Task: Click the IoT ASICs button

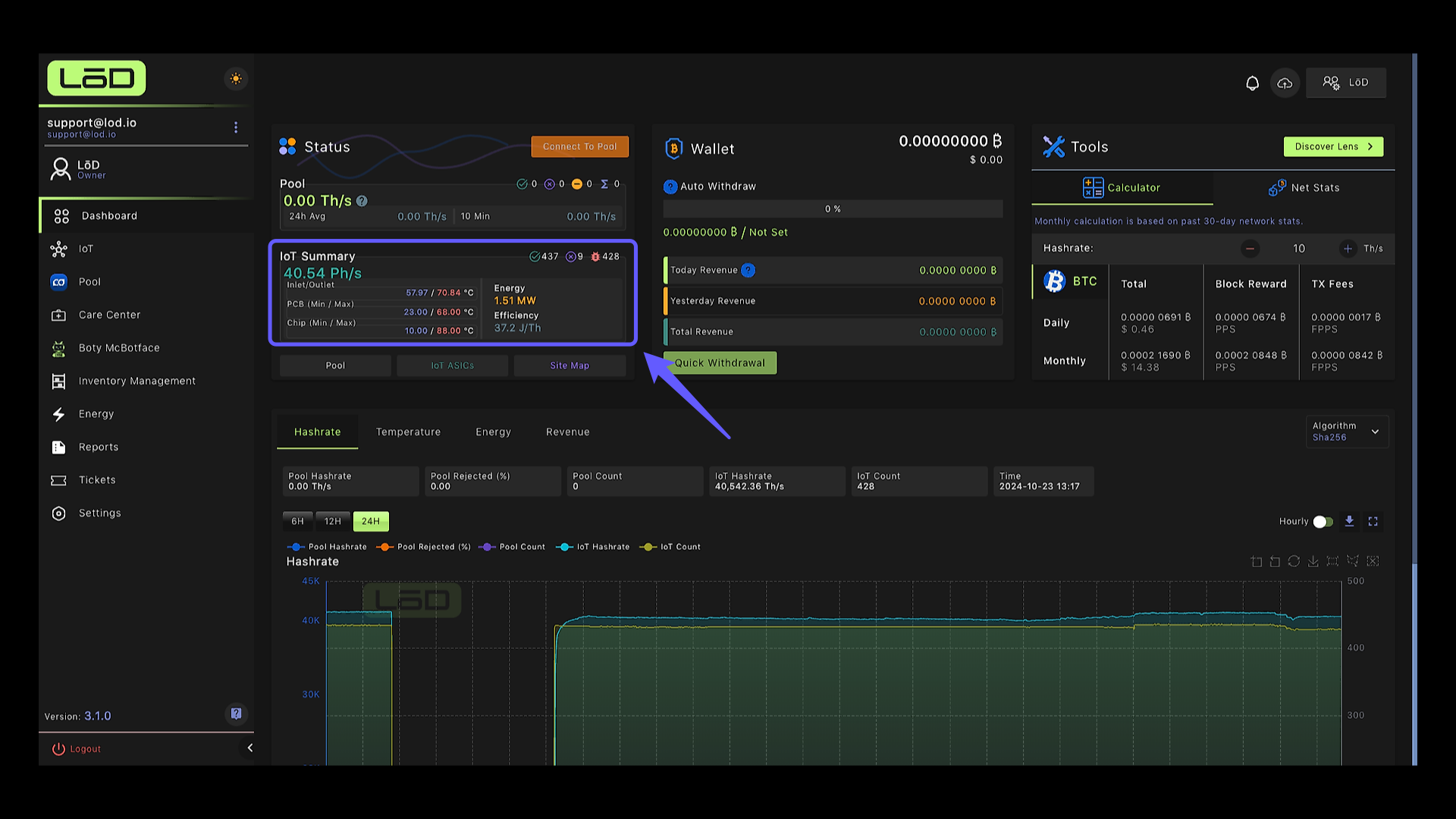Action: coord(453,366)
